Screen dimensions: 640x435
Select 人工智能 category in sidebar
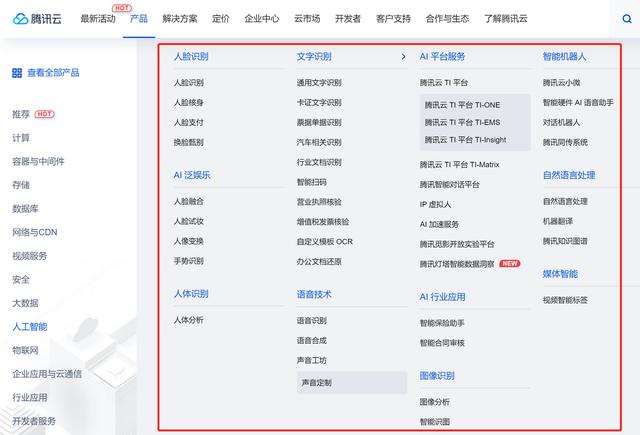point(30,327)
